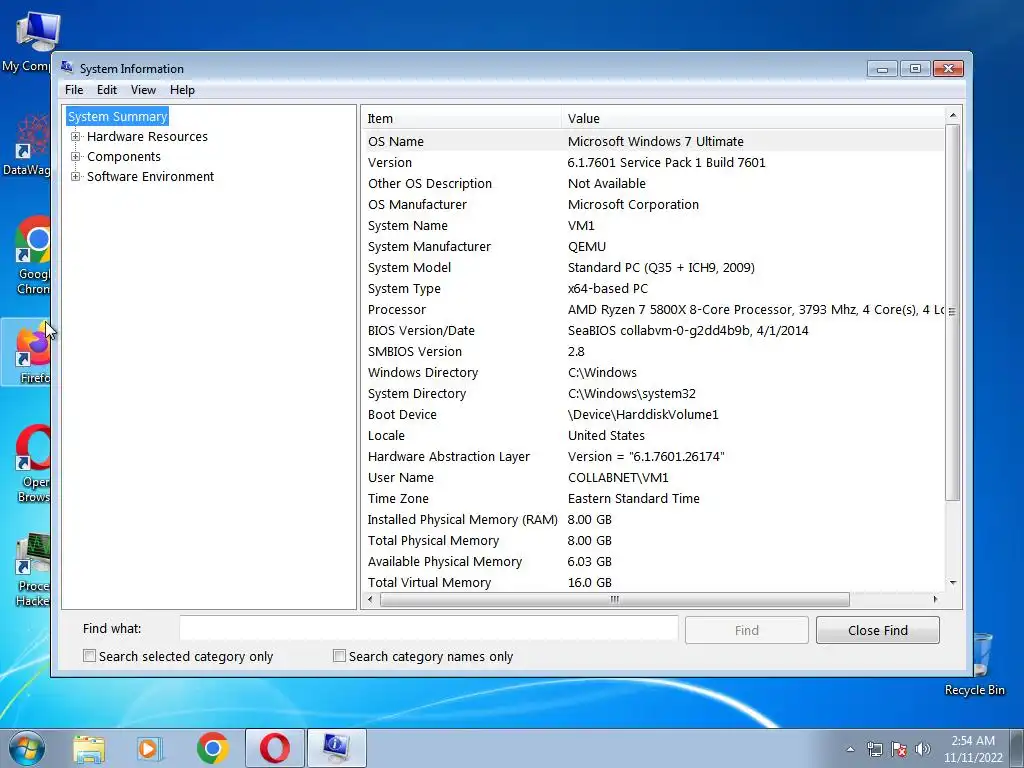Select the Hardware Abstraction Layer row
The height and width of the screenshot is (768, 1024).
pyautogui.click(x=652, y=456)
